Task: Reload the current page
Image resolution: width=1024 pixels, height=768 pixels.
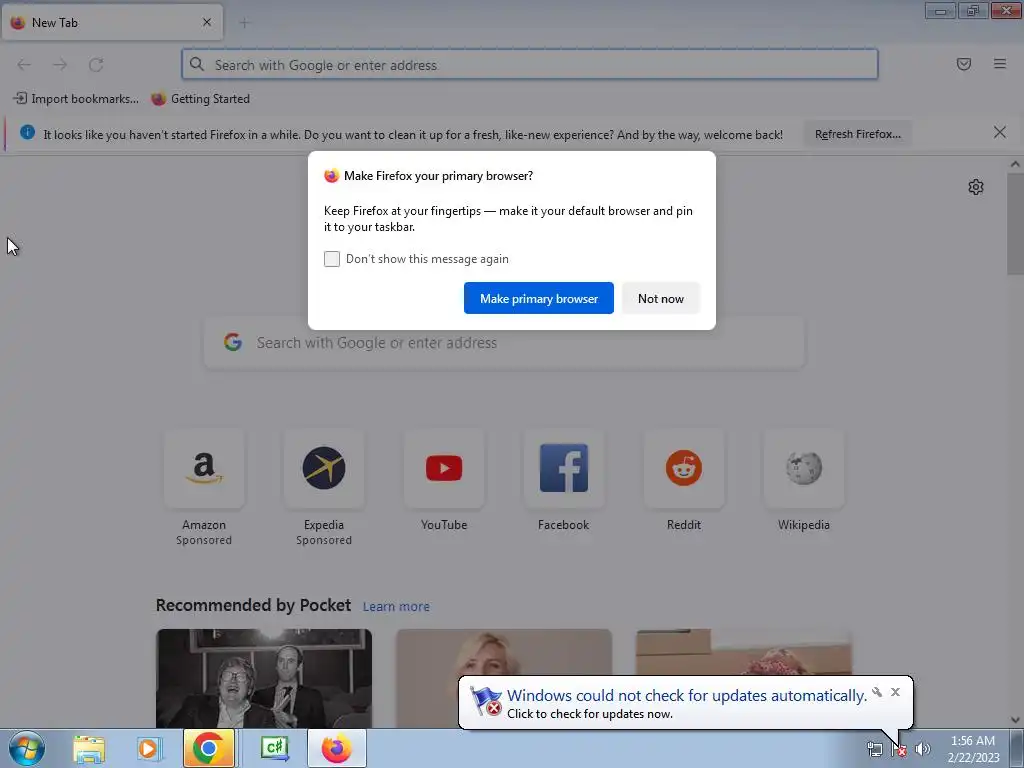Action: 96,65
